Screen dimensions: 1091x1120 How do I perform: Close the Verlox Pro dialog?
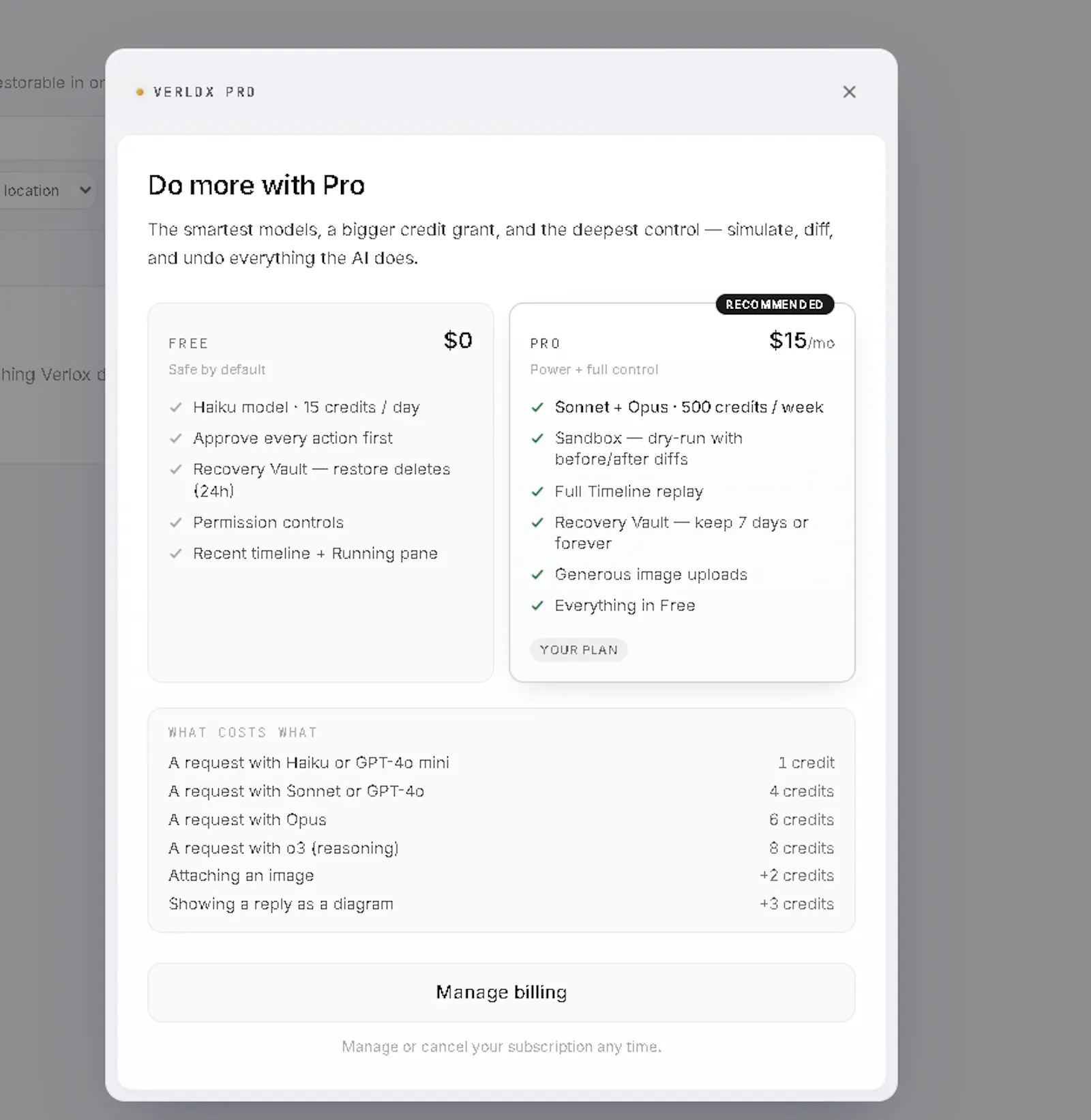(x=849, y=92)
